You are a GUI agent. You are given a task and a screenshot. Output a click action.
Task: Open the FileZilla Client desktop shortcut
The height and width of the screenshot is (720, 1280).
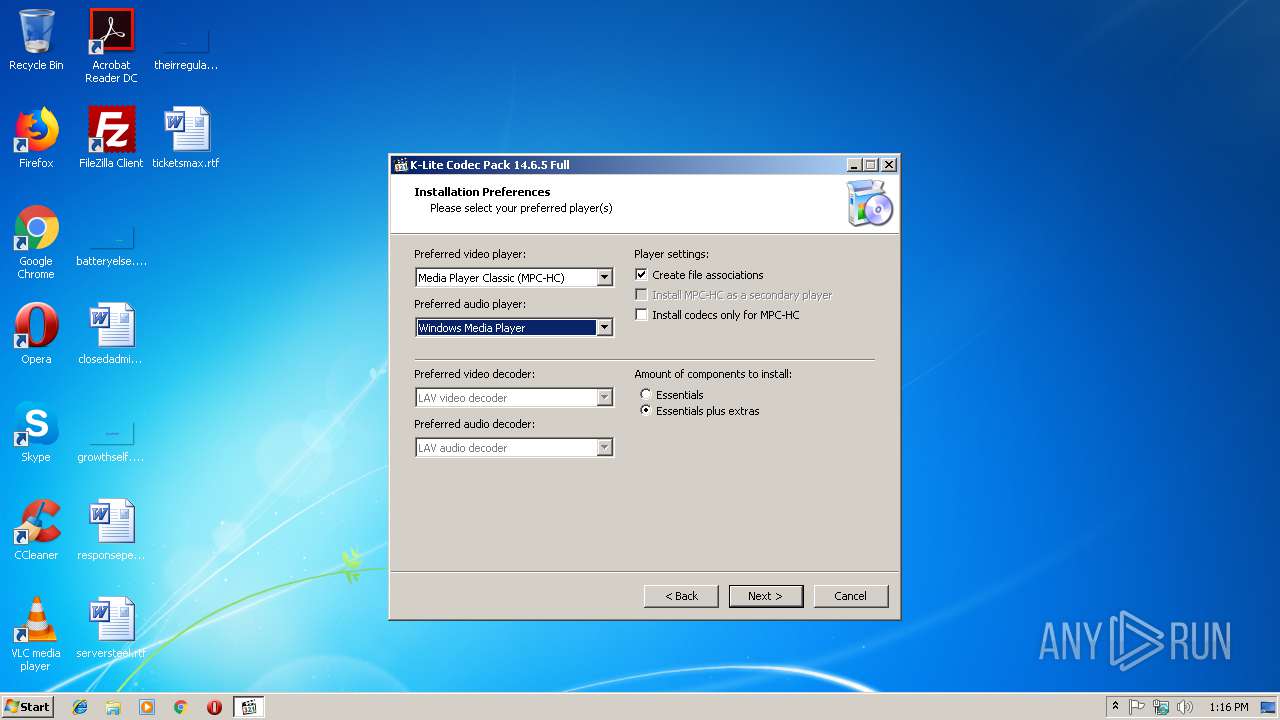(111, 138)
